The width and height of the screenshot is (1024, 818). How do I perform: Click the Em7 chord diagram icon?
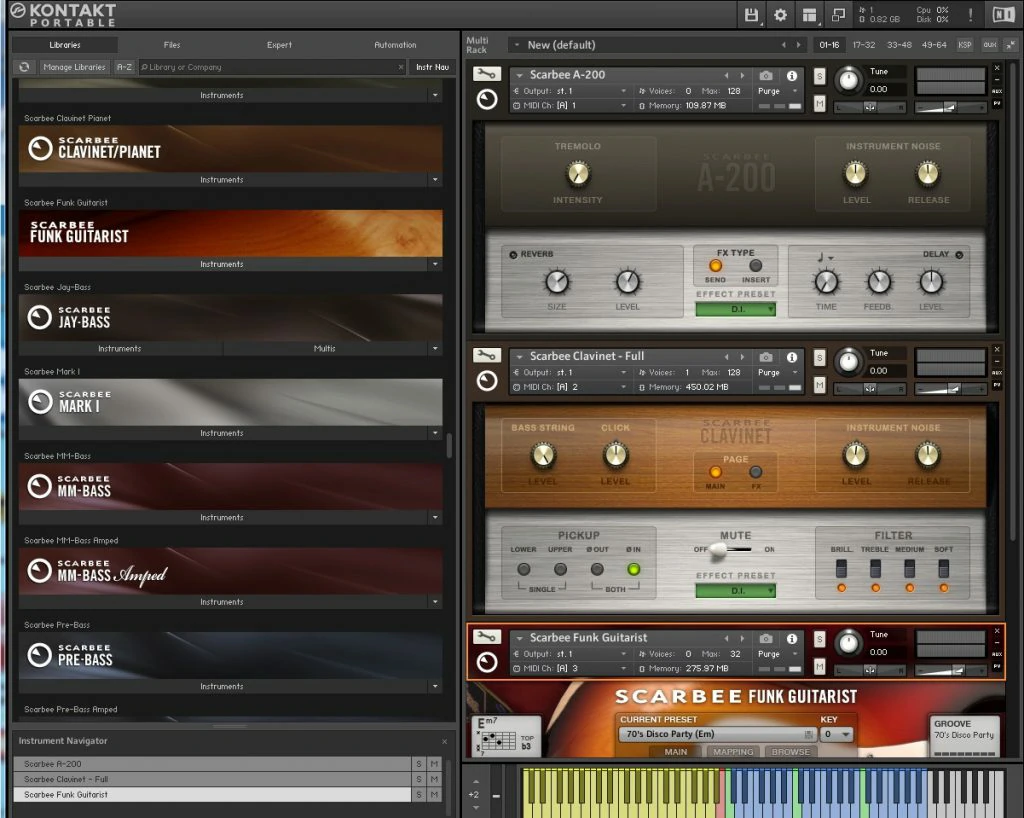[x=507, y=736]
